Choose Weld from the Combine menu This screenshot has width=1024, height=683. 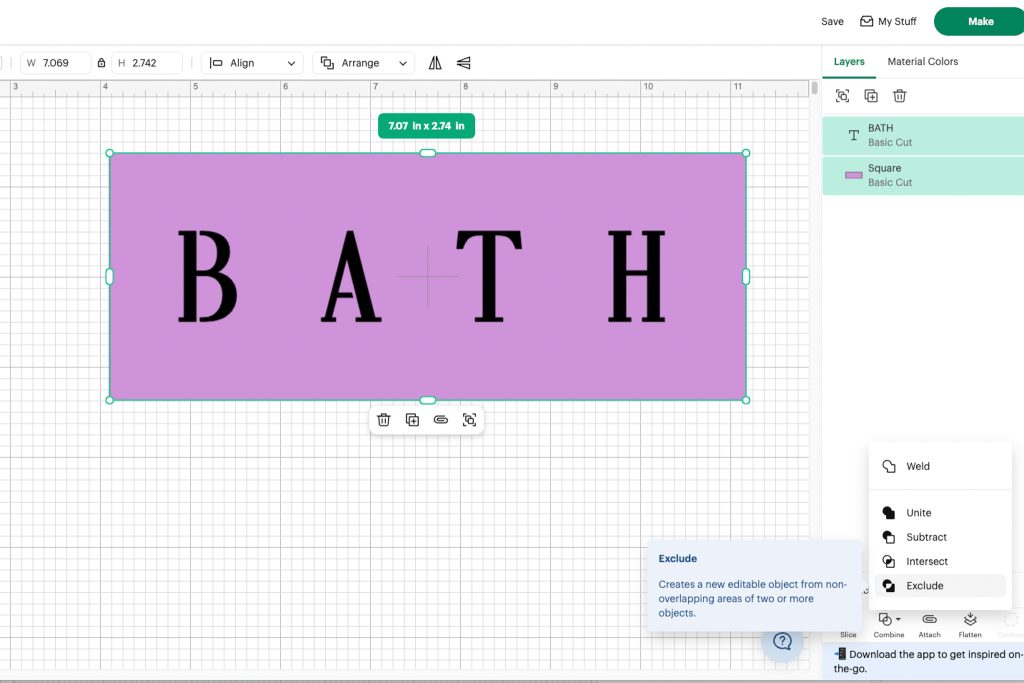[918, 465]
